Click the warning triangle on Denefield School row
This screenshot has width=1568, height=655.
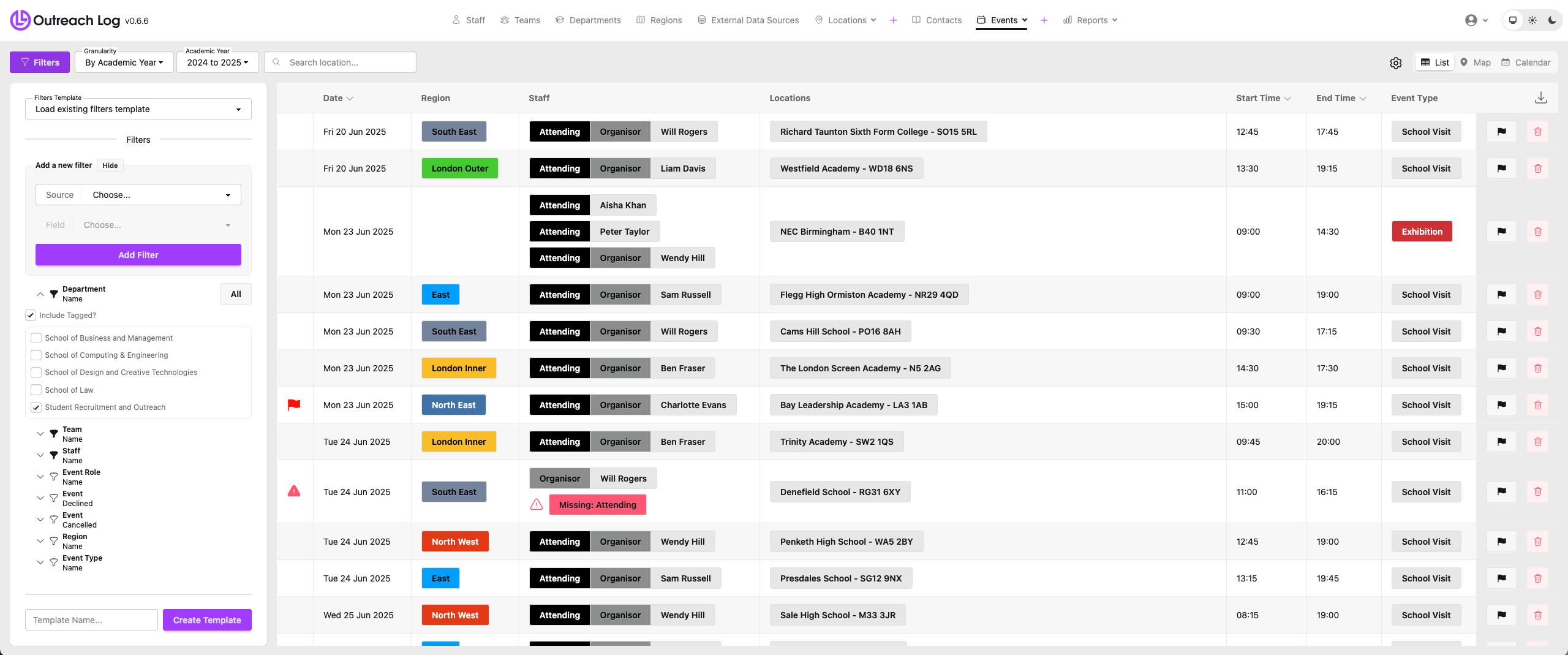pyautogui.click(x=294, y=491)
